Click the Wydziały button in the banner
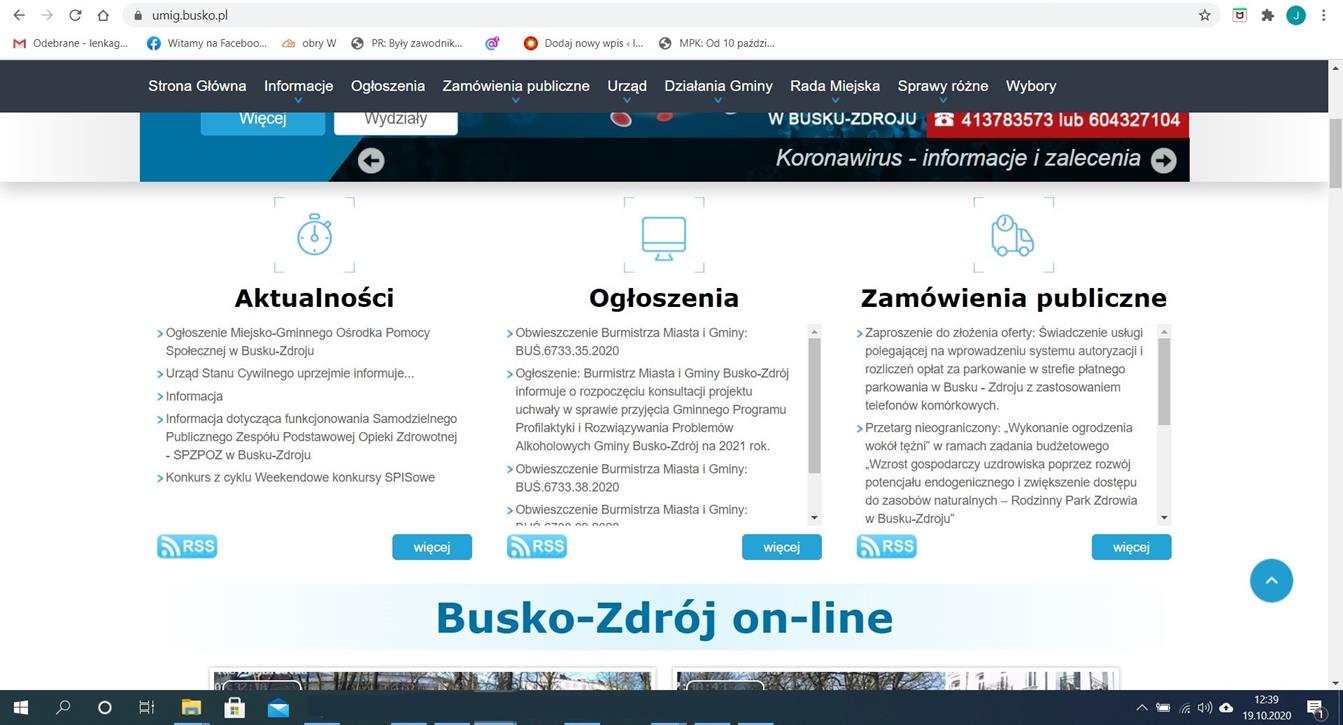The height and width of the screenshot is (725, 1343). pyautogui.click(x=395, y=119)
